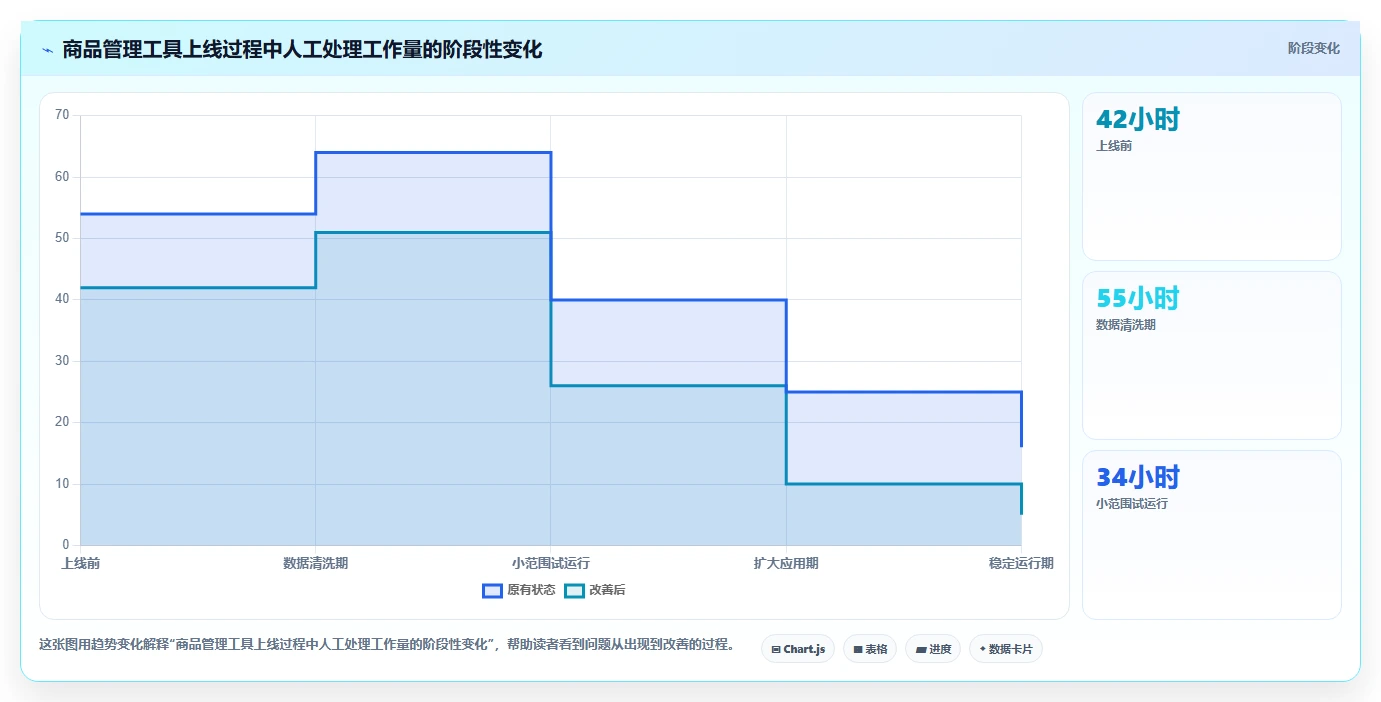Toggle the 改善后 legend swatch

pyautogui.click(x=574, y=590)
